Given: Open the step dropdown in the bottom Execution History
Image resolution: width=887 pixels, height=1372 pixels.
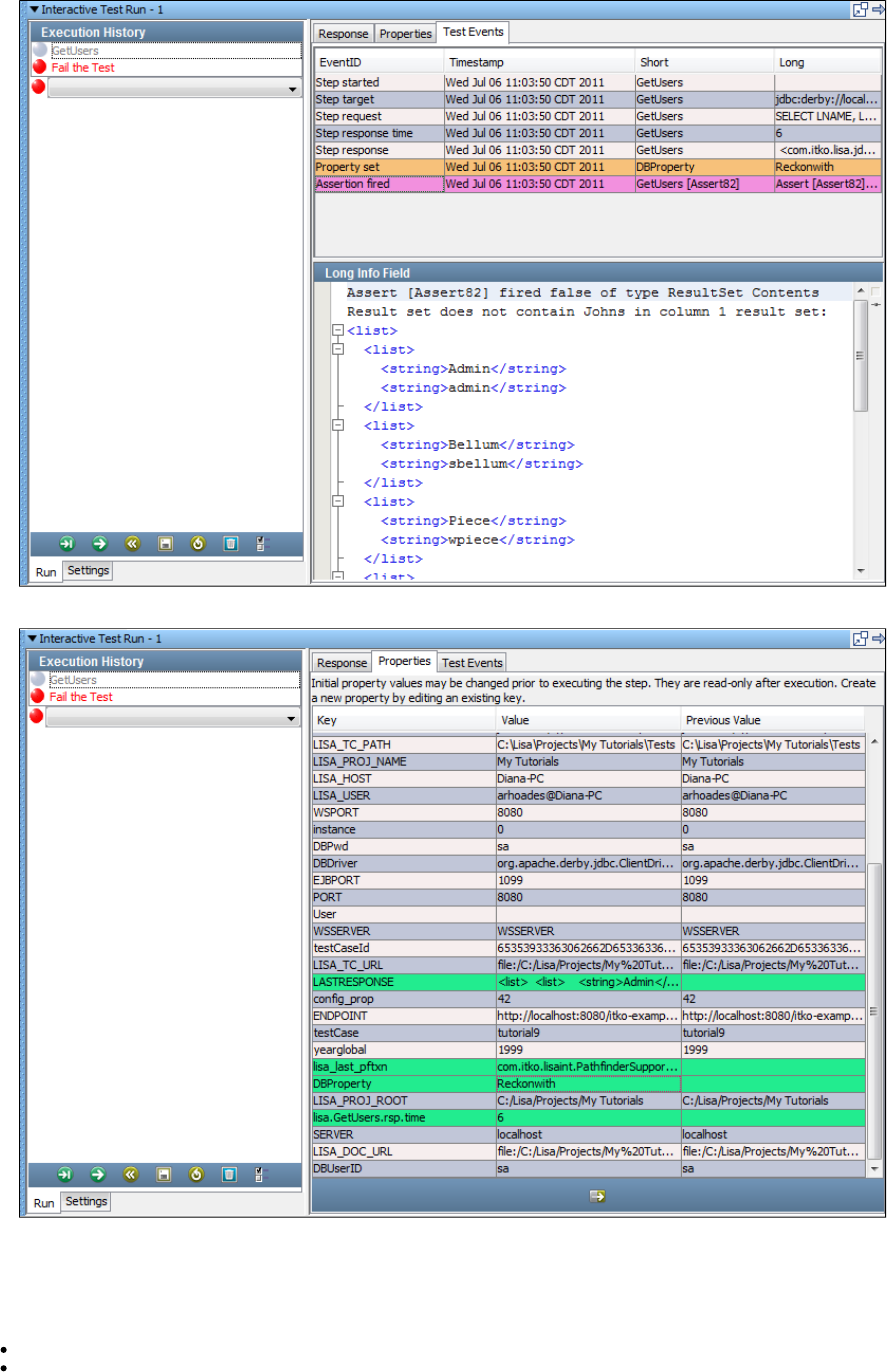Looking at the screenshot, I should tap(292, 718).
